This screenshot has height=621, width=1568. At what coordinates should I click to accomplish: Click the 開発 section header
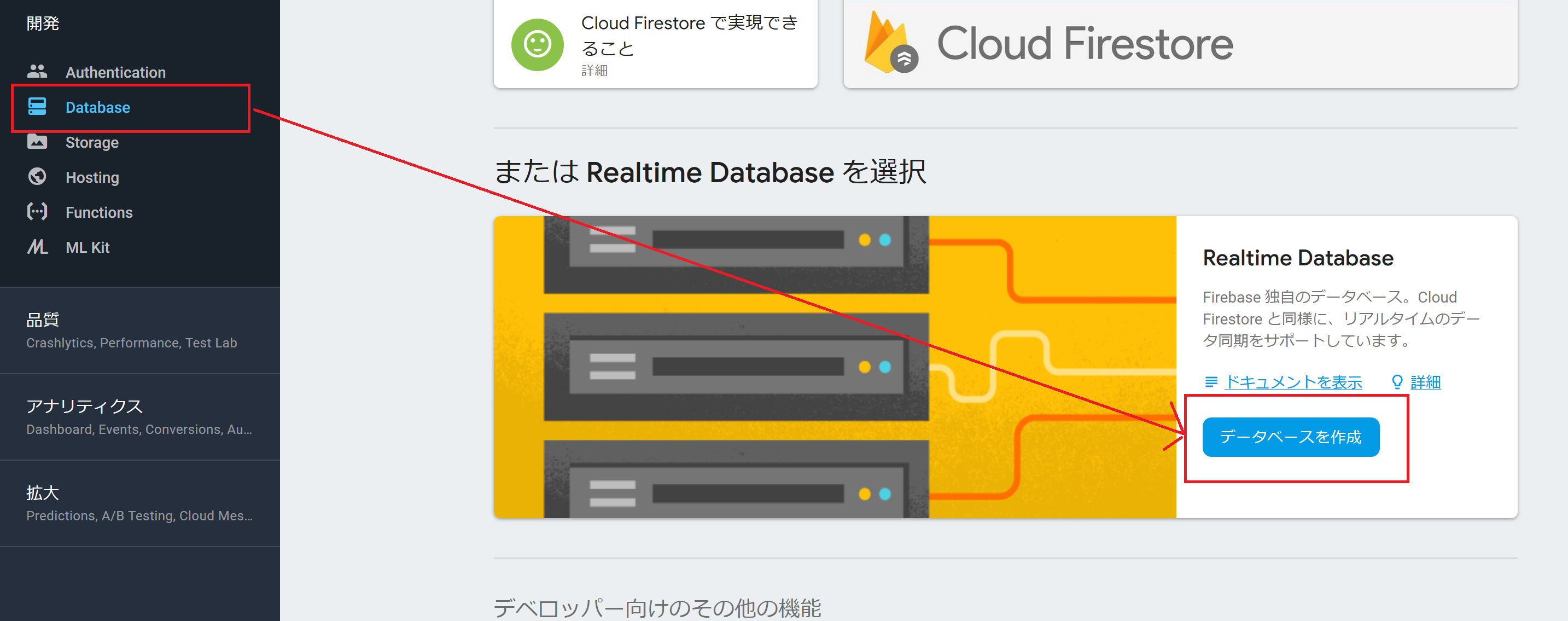43,23
